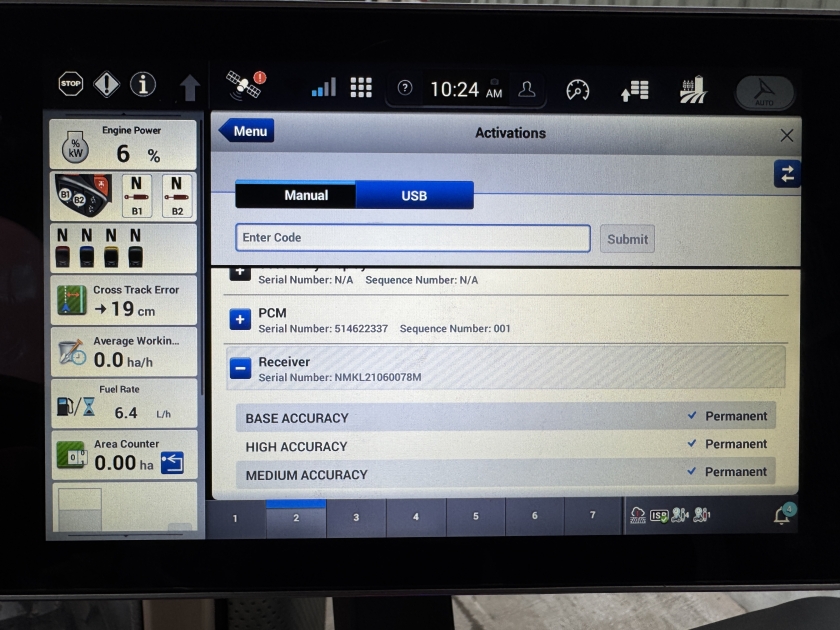
Task: Collapse the Receiver activation entry
Action: pyautogui.click(x=240, y=369)
